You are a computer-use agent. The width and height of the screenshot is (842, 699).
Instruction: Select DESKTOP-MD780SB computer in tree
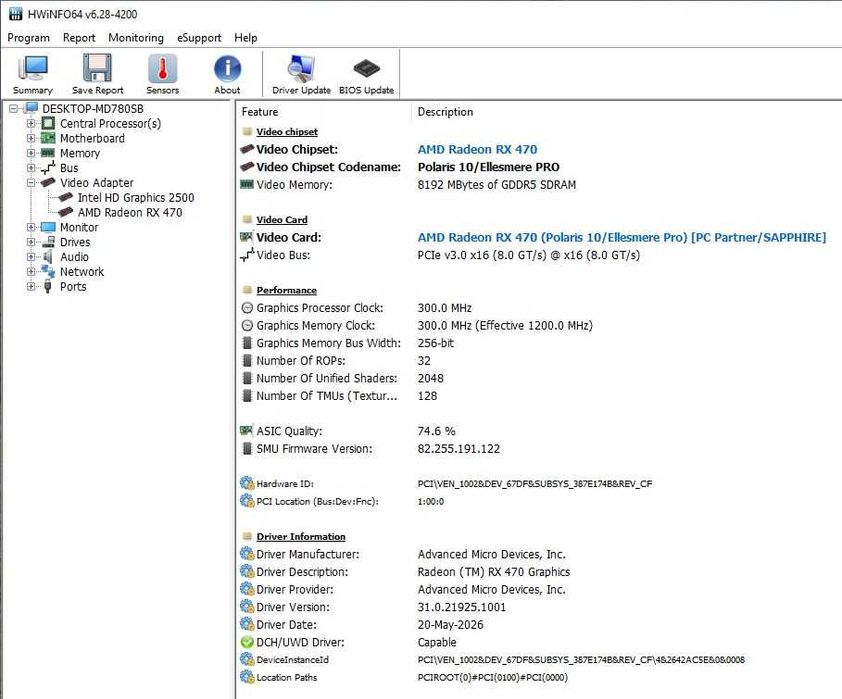coord(93,109)
